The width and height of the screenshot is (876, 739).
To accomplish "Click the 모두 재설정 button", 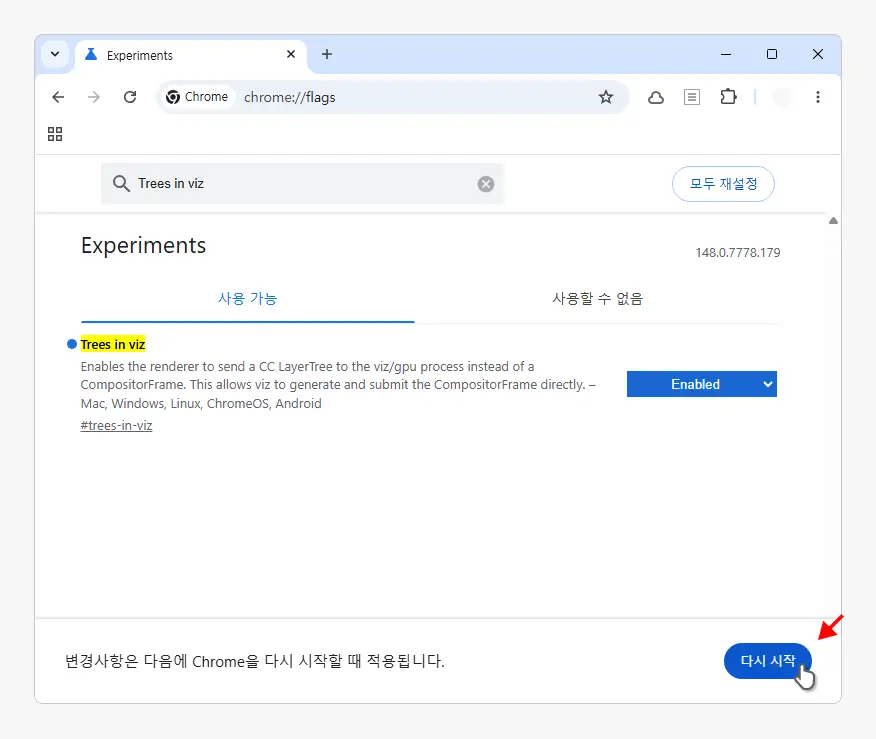I will click(723, 184).
